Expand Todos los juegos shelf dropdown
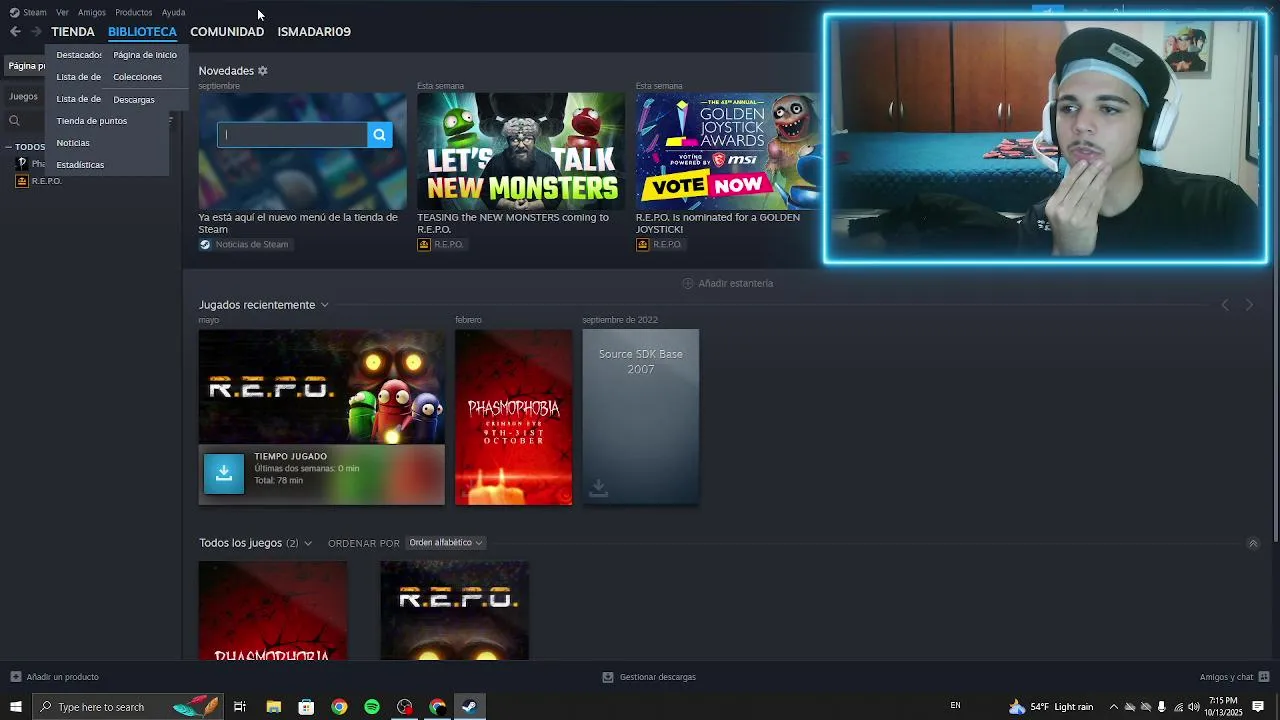 click(307, 543)
